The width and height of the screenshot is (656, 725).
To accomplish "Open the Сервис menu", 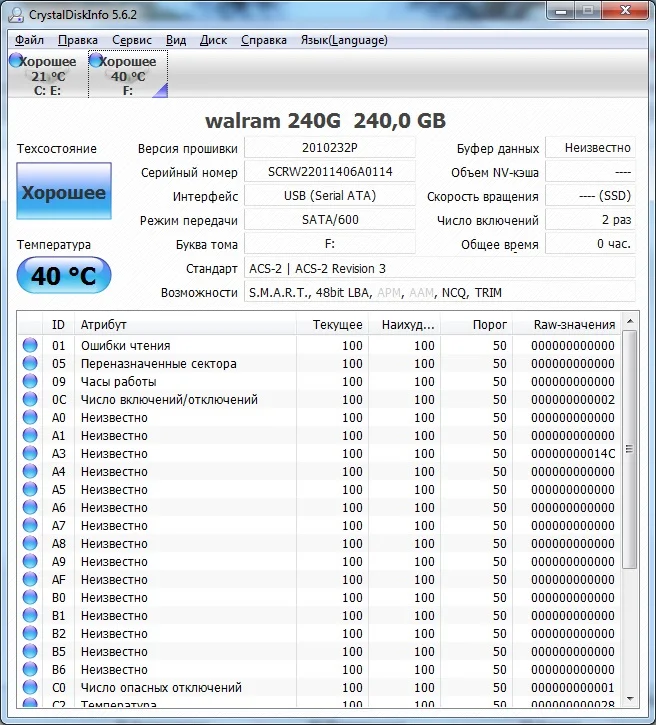I will 132,40.
